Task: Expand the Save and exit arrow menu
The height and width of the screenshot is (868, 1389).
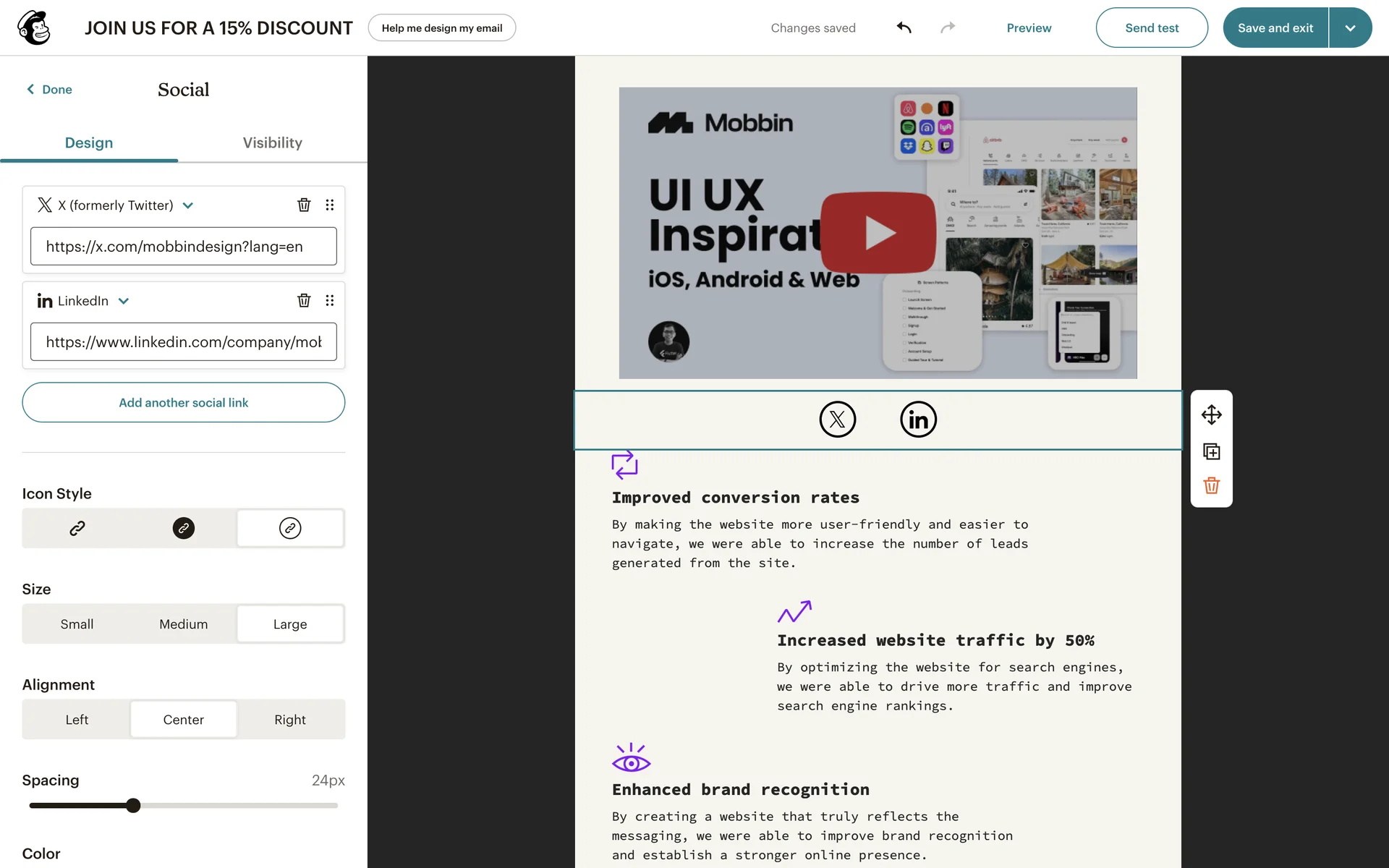Action: 1350,27
